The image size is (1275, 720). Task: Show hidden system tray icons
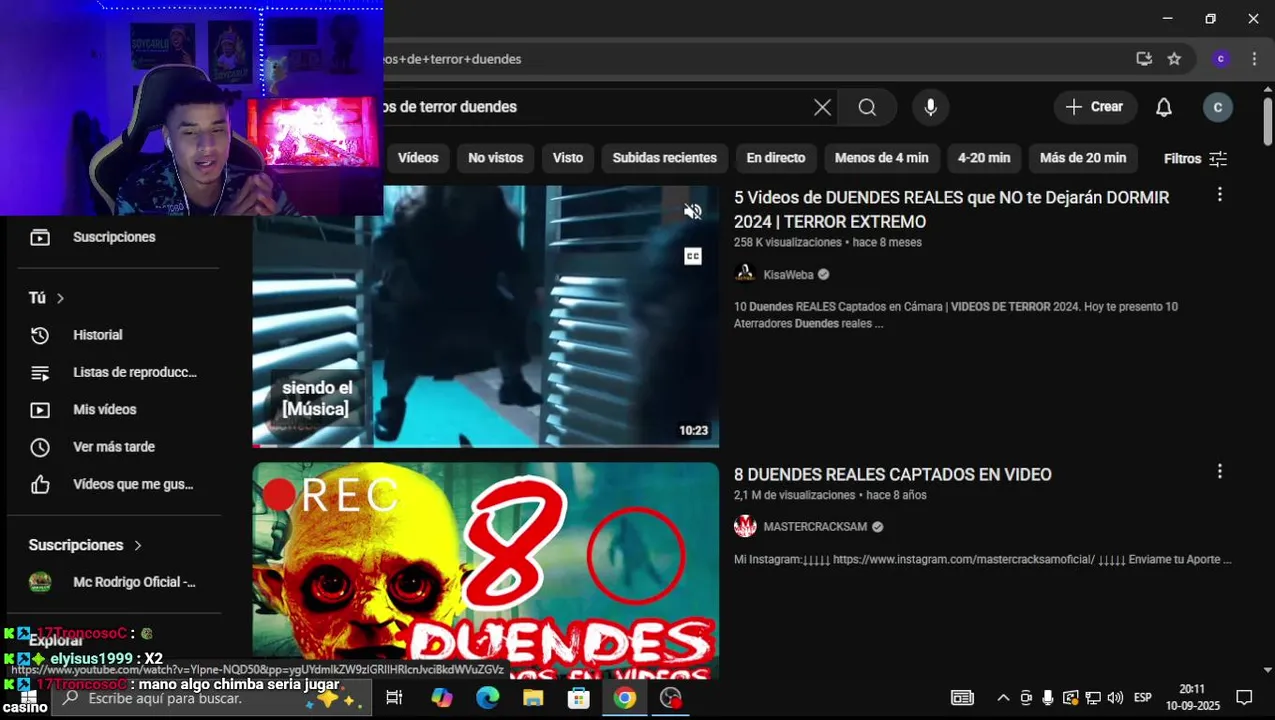[x=1003, y=698]
